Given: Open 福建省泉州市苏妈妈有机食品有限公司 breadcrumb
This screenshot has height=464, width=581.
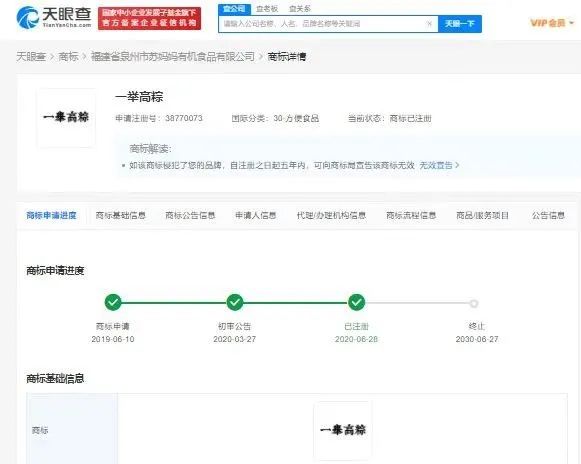Looking at the screenshot, I should [x=173, y=57].
